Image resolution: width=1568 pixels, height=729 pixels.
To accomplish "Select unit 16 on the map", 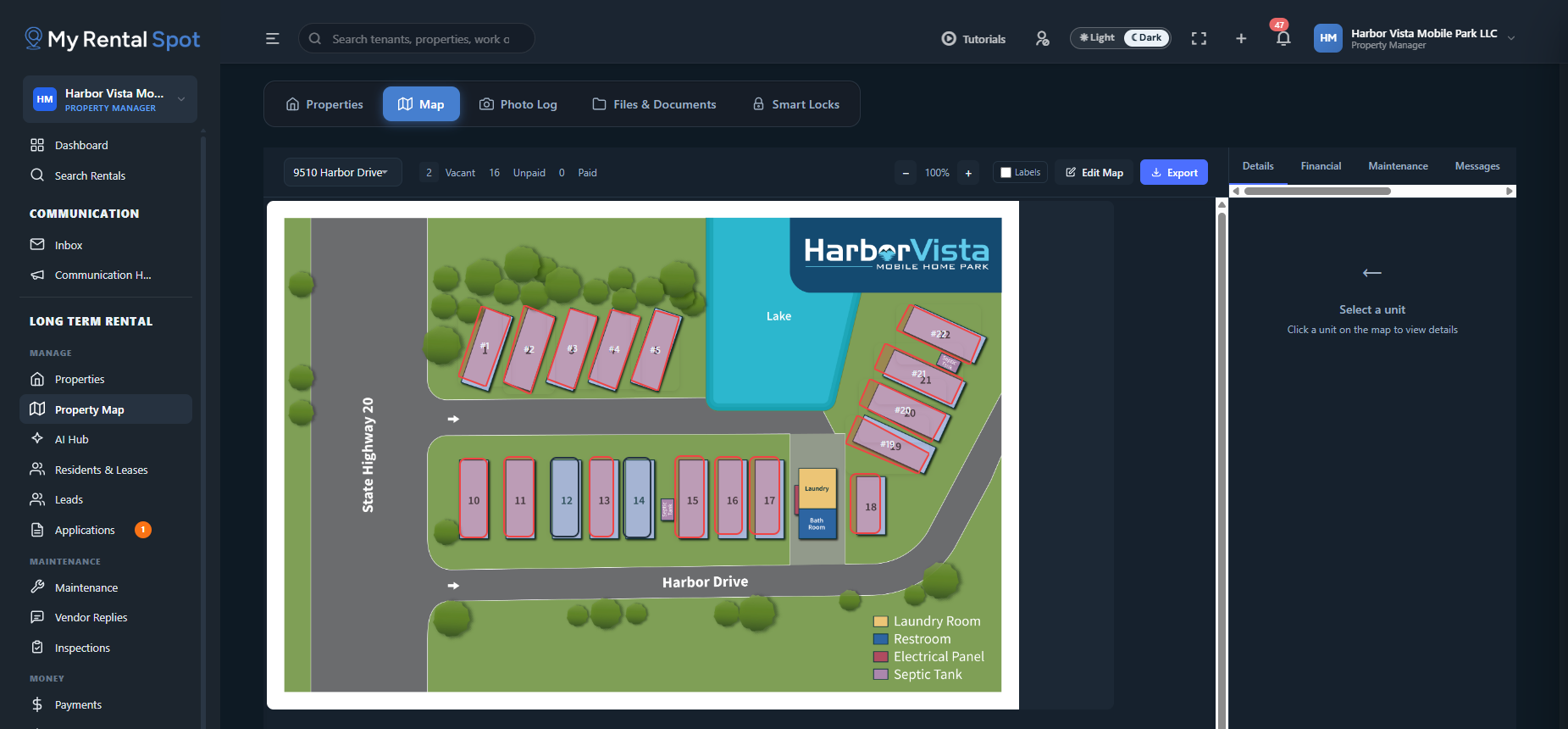I will pyautogui.click(x=732, y=498).
